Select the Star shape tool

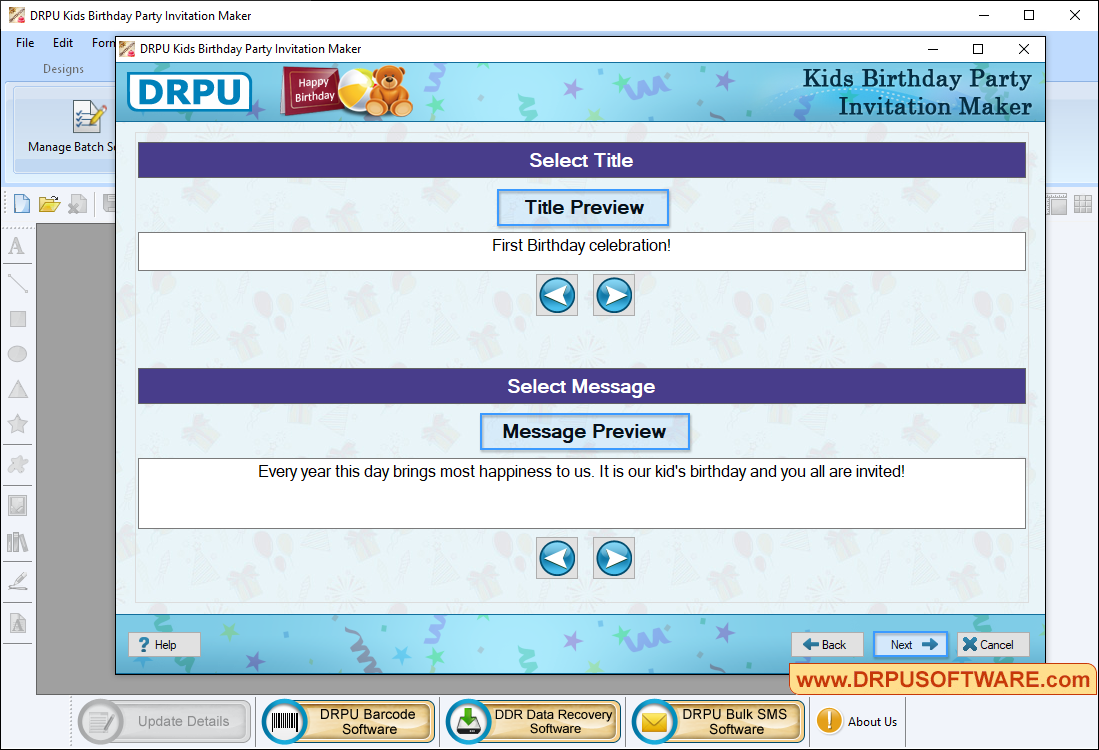(x=16, y=424)
